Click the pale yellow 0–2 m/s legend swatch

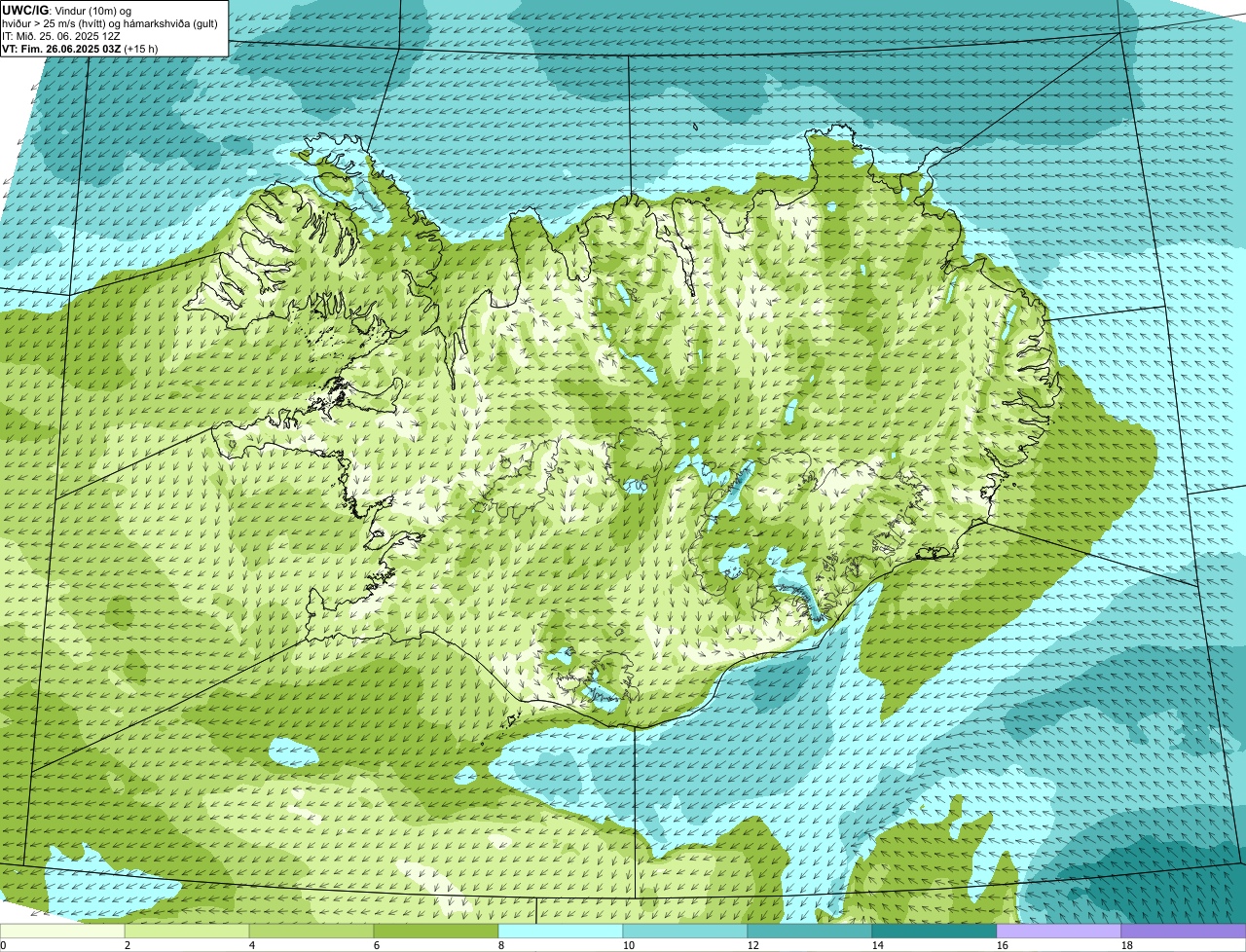[62, 932]
